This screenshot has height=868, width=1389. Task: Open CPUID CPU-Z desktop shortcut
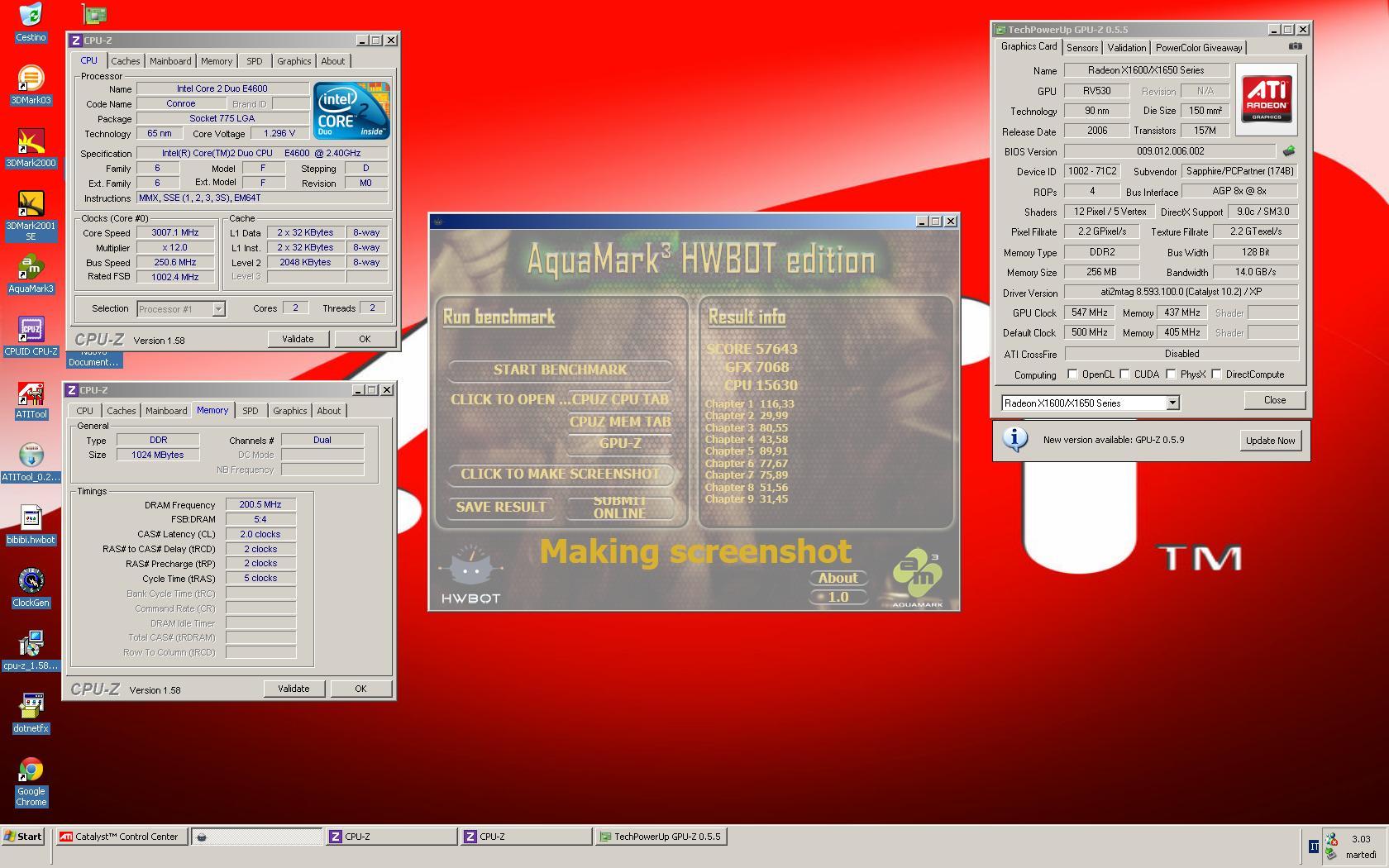[31, 337]
